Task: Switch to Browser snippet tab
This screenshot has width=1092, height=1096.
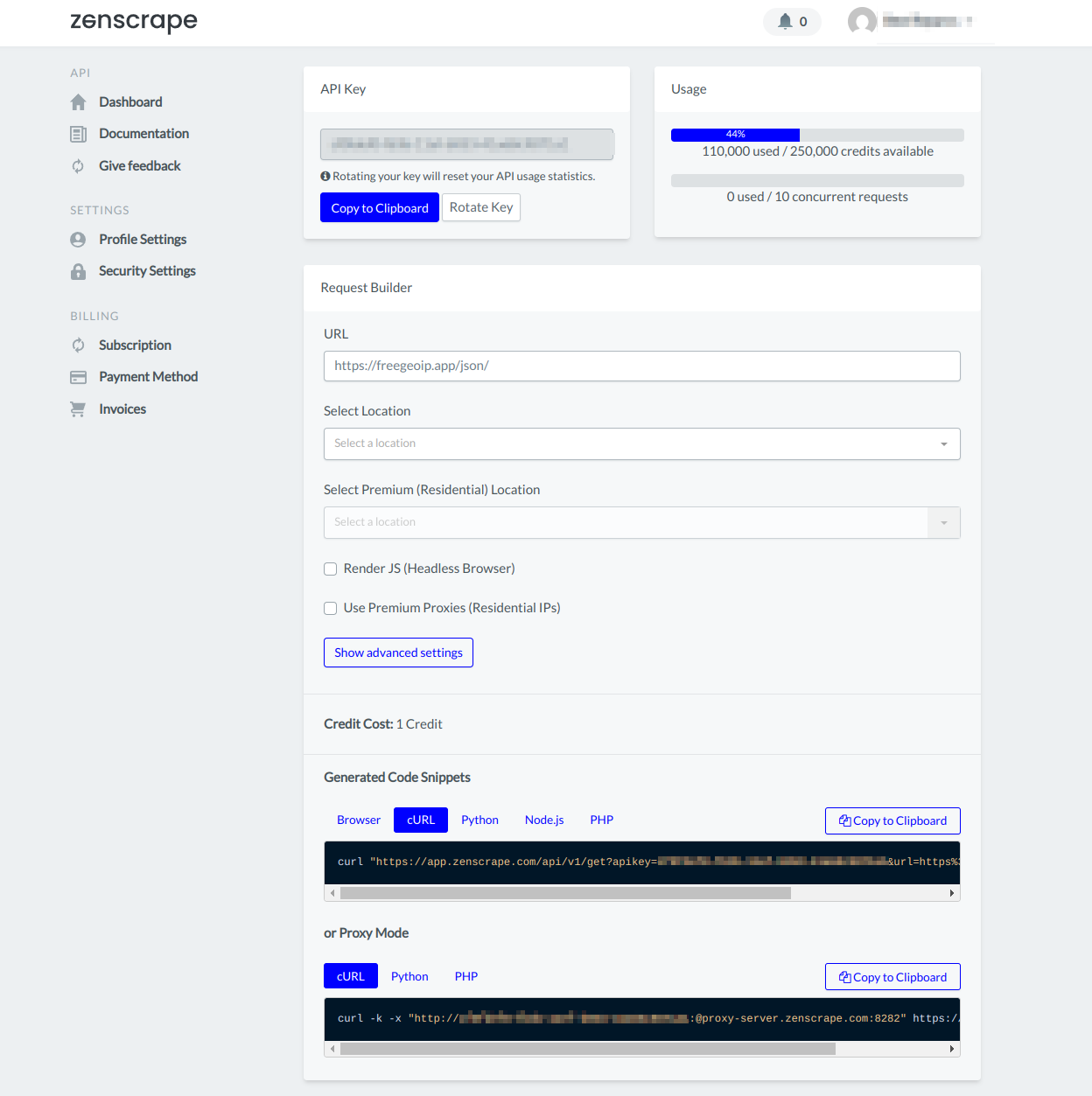Action: [359, 820]
